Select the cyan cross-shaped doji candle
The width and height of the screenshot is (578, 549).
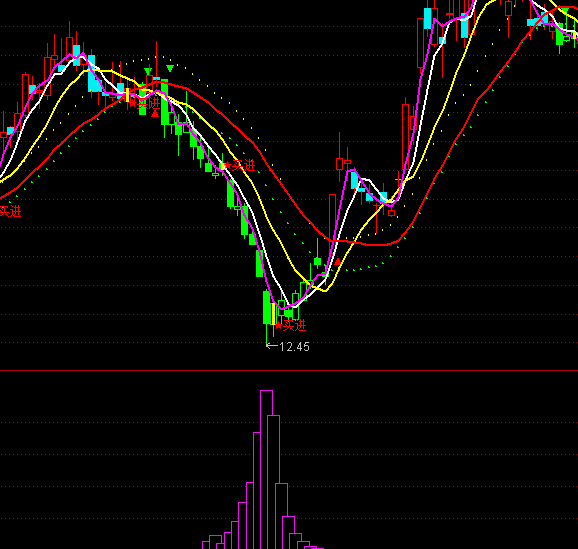click(398, 180)
